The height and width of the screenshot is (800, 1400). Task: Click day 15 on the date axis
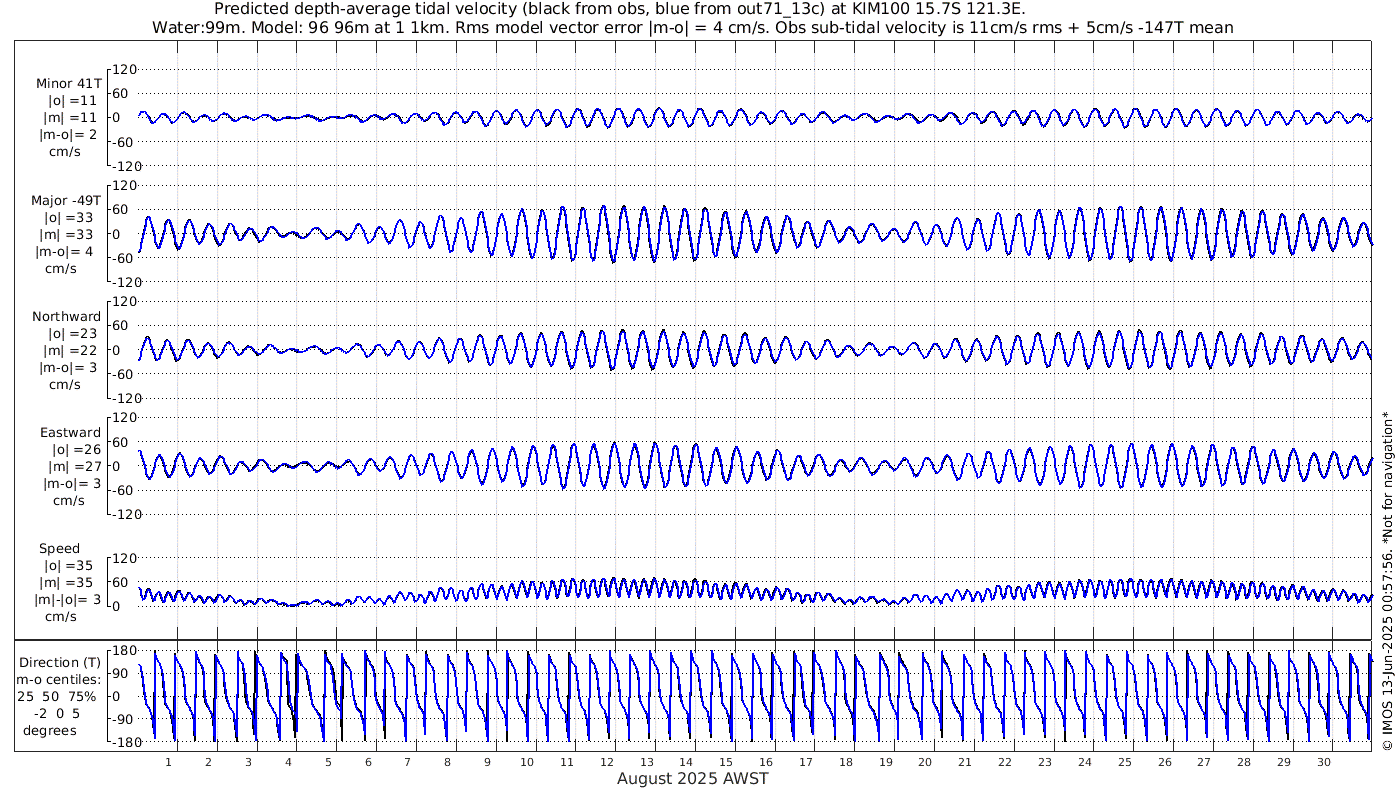click(727, 762)
